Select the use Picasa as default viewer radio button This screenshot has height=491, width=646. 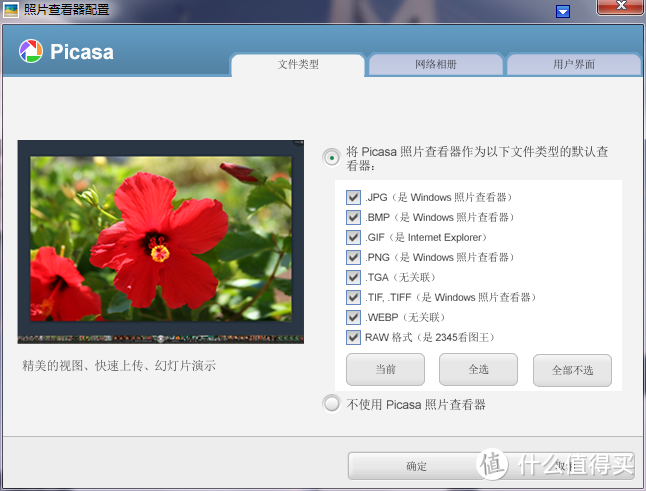[332, 158]
